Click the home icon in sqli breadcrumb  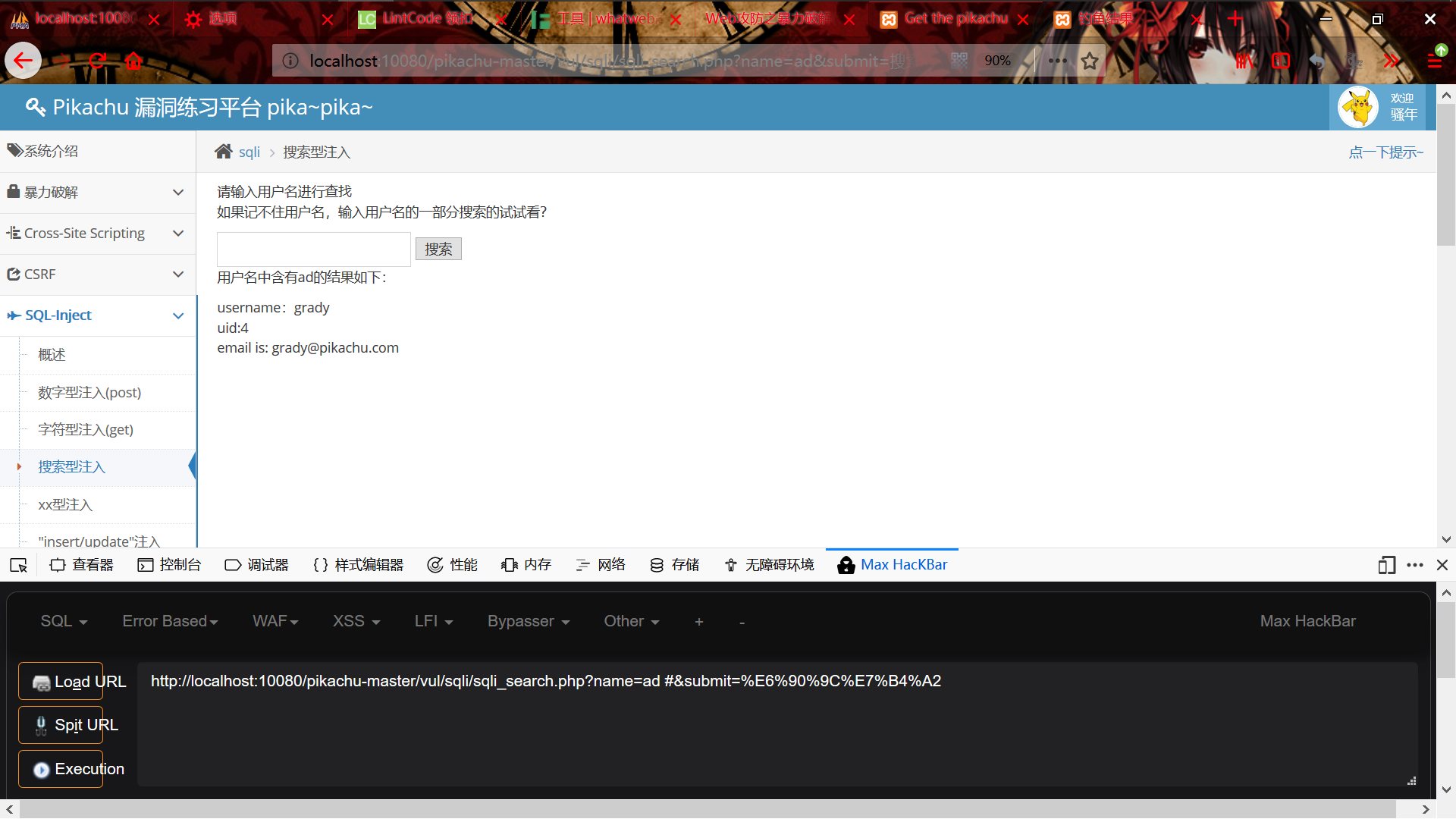pos(223,152)
